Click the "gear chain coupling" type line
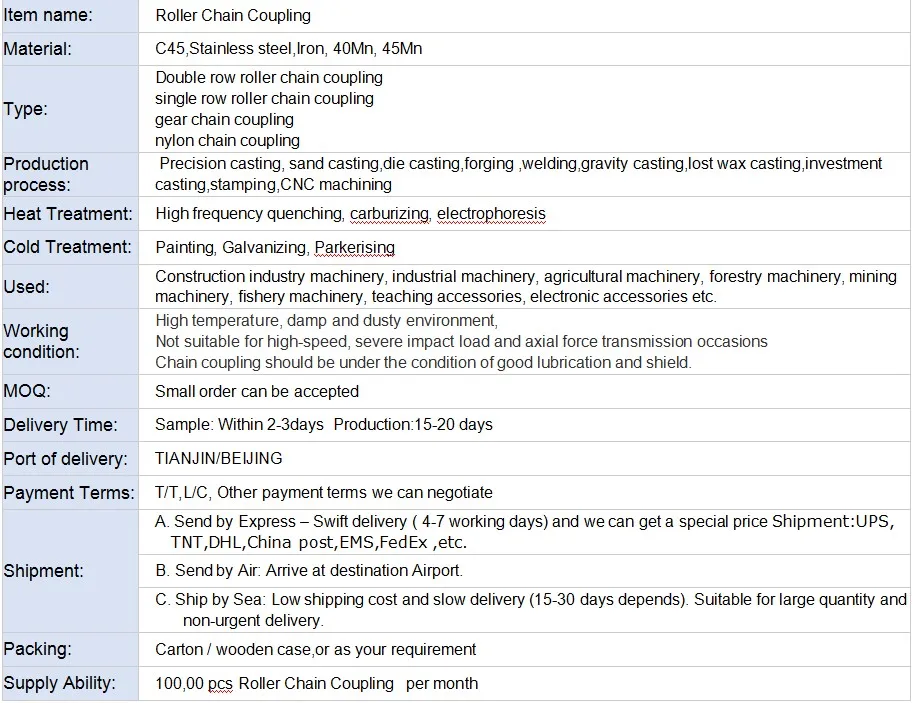The height and width of the screenshot is (703, 913). pyautogui.click(x=224, y=119)
